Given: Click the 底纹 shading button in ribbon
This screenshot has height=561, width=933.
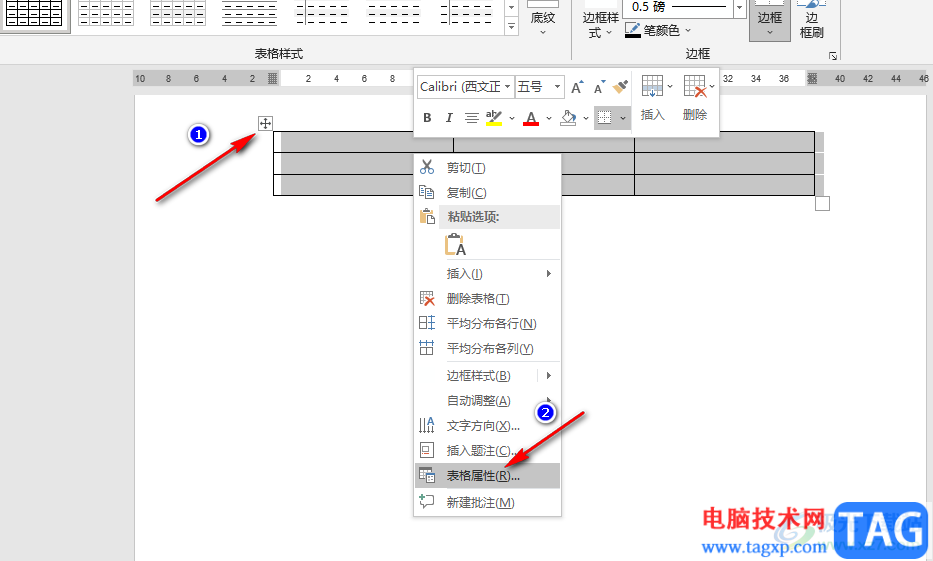Looking at the screenshot, I should point(543,18).
